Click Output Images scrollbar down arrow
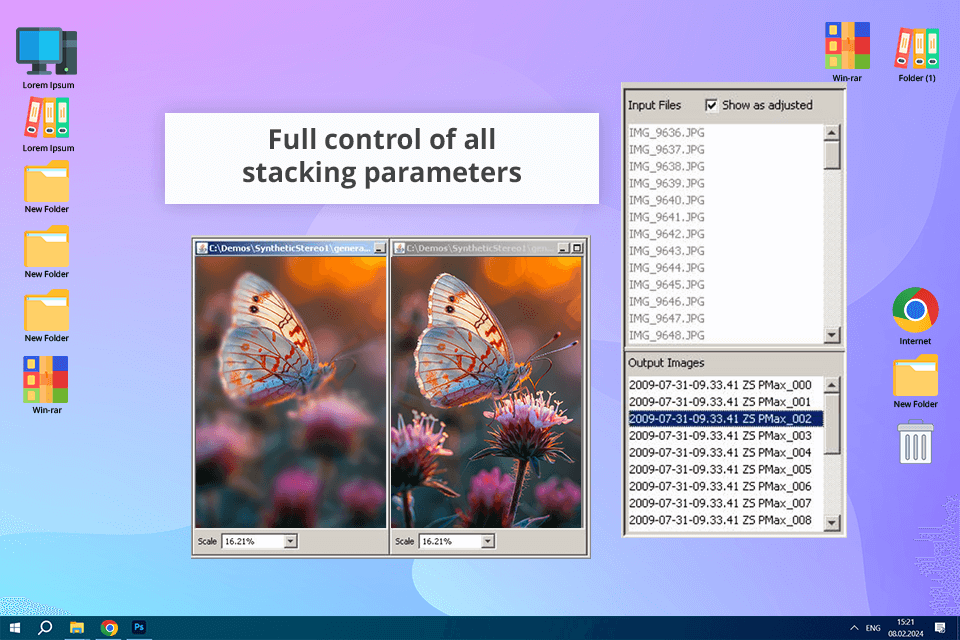The height and width of the screenshot is (640, 960). (x=831, y=522)
